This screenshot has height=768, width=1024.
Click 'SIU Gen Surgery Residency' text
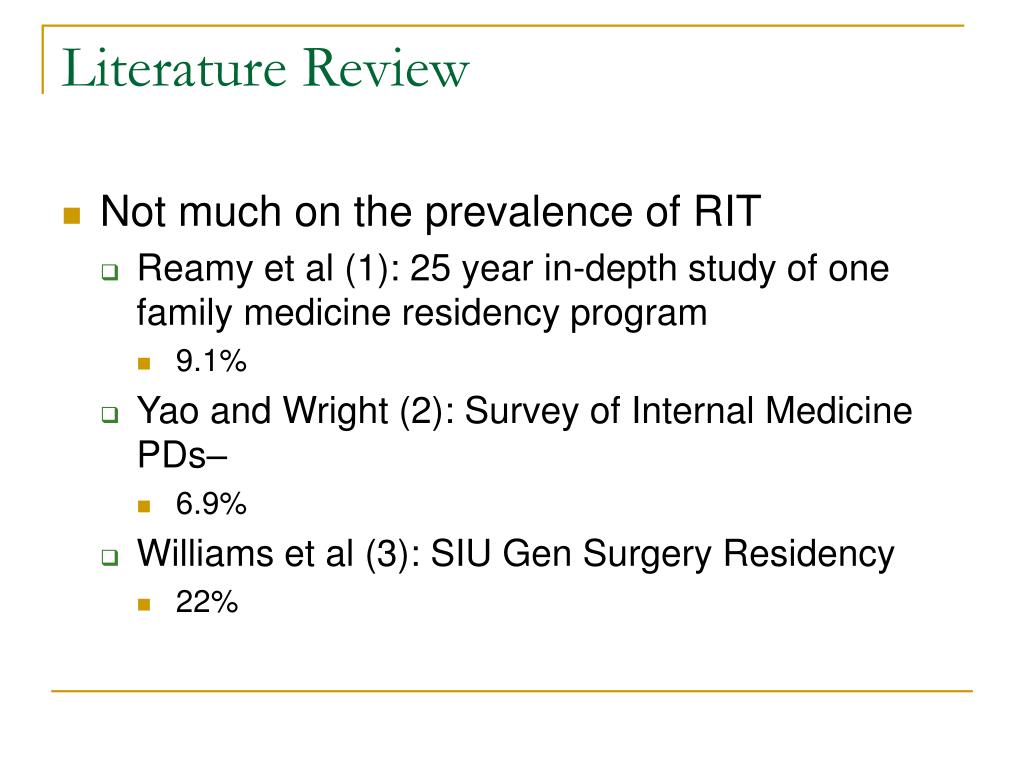coord(662,555)
